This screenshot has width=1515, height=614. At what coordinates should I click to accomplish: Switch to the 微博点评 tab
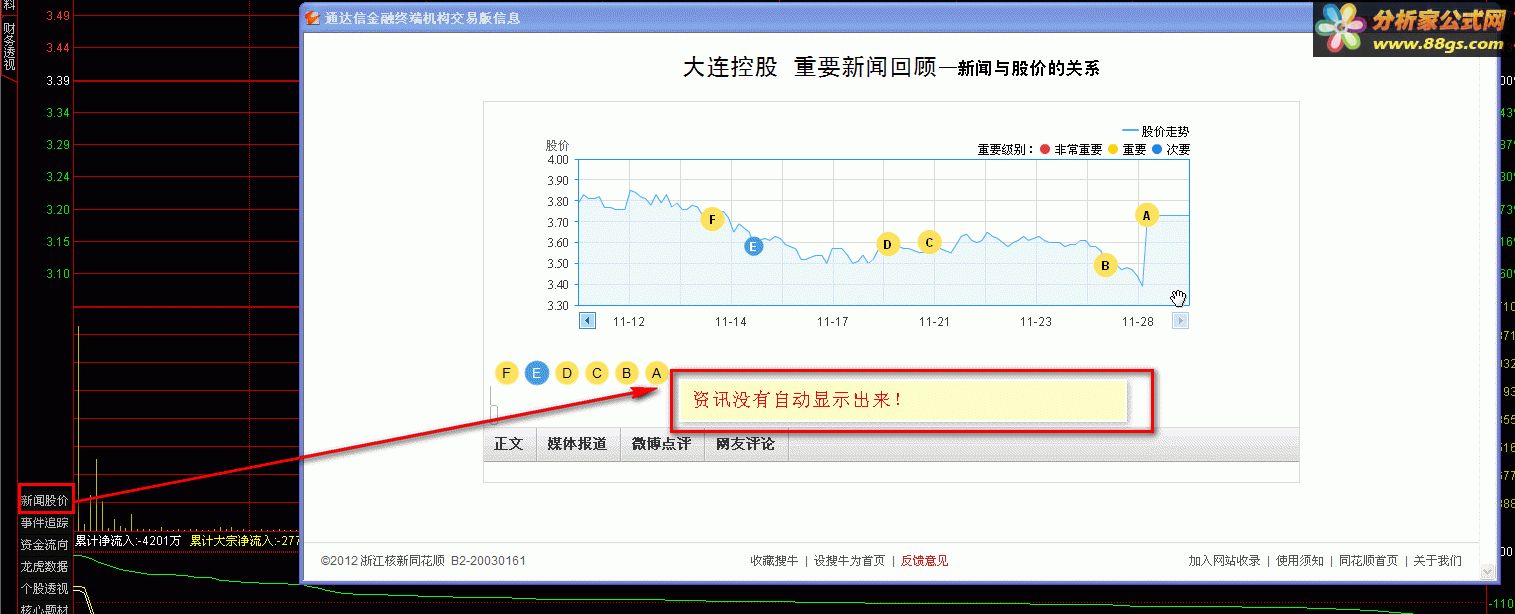[x=661, y=444]
